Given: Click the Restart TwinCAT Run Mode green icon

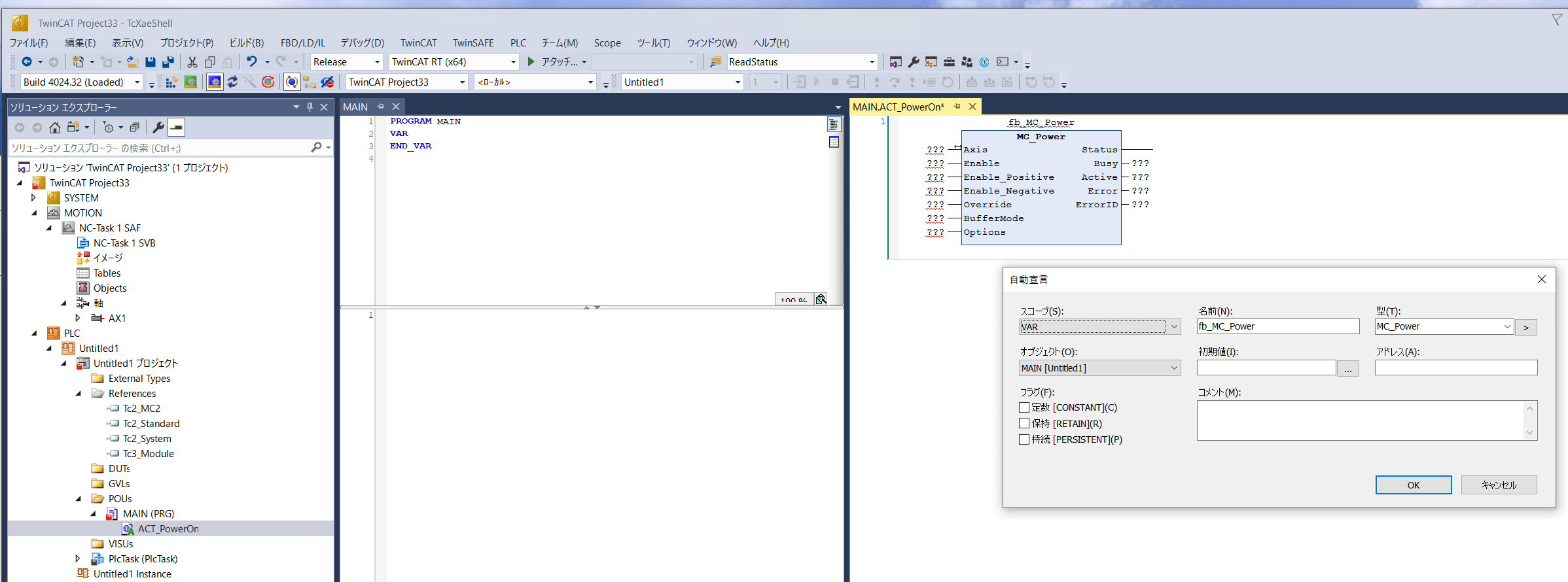Looking at the screenshot, I should click(190, 82).
